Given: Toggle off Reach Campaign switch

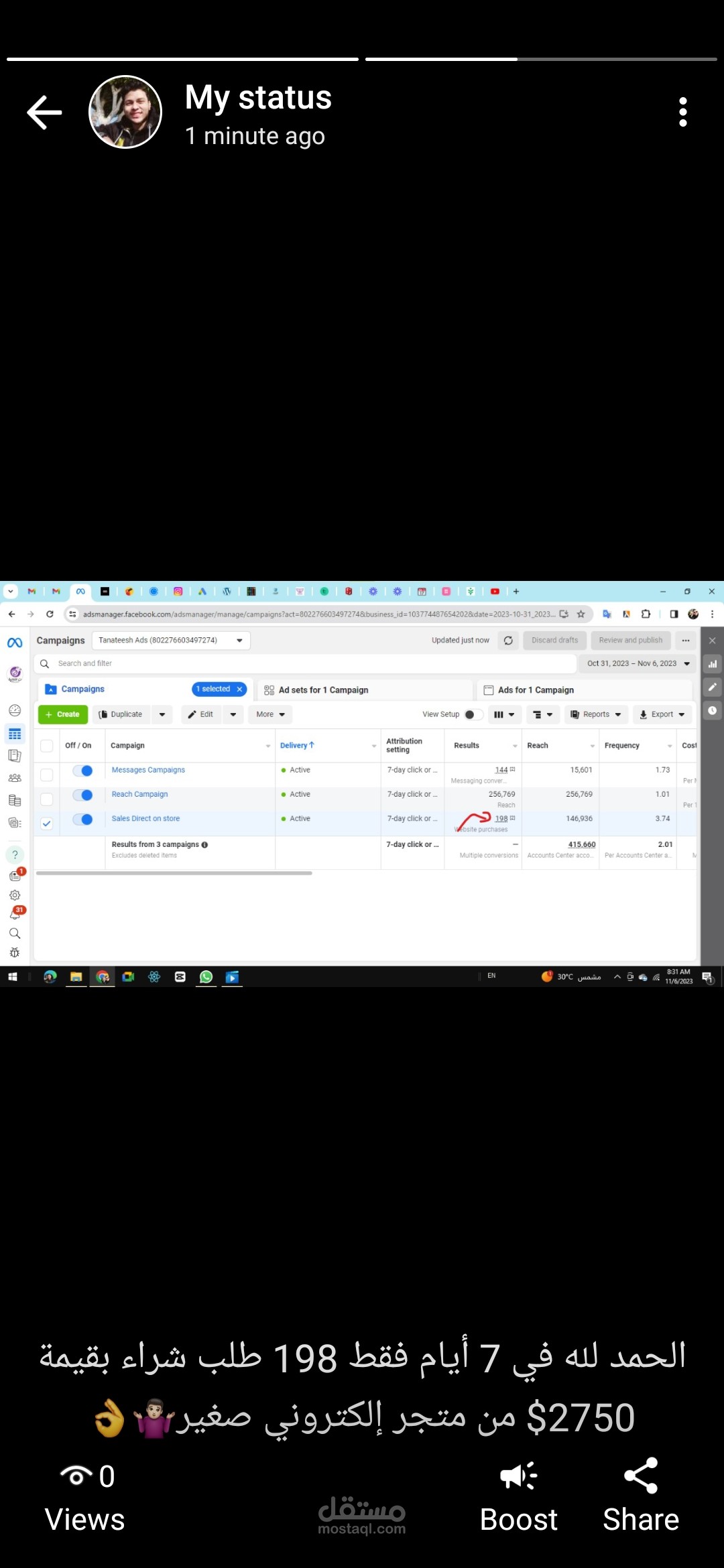Looking at the screenshot, I should coord(82,795).
